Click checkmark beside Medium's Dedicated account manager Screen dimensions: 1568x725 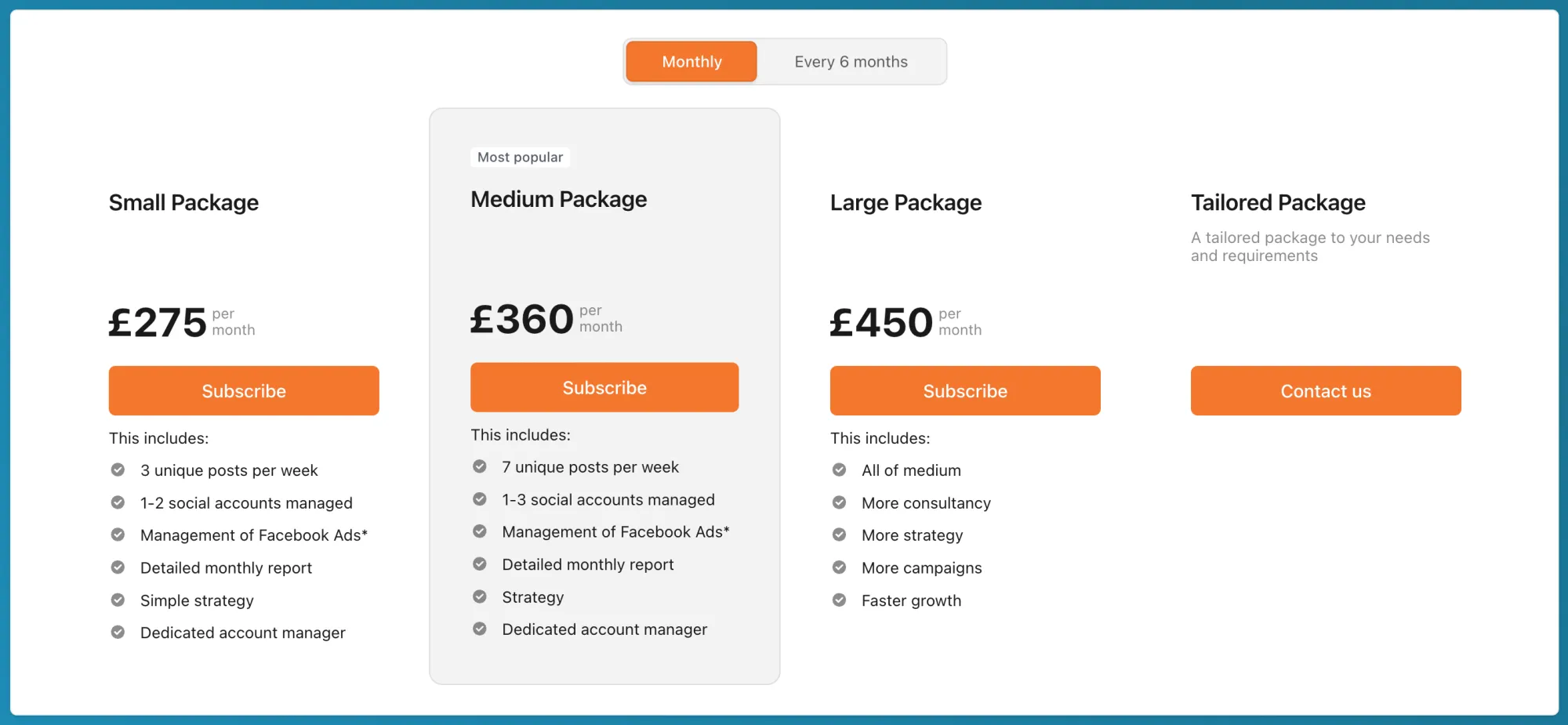(x=480, y=629)
